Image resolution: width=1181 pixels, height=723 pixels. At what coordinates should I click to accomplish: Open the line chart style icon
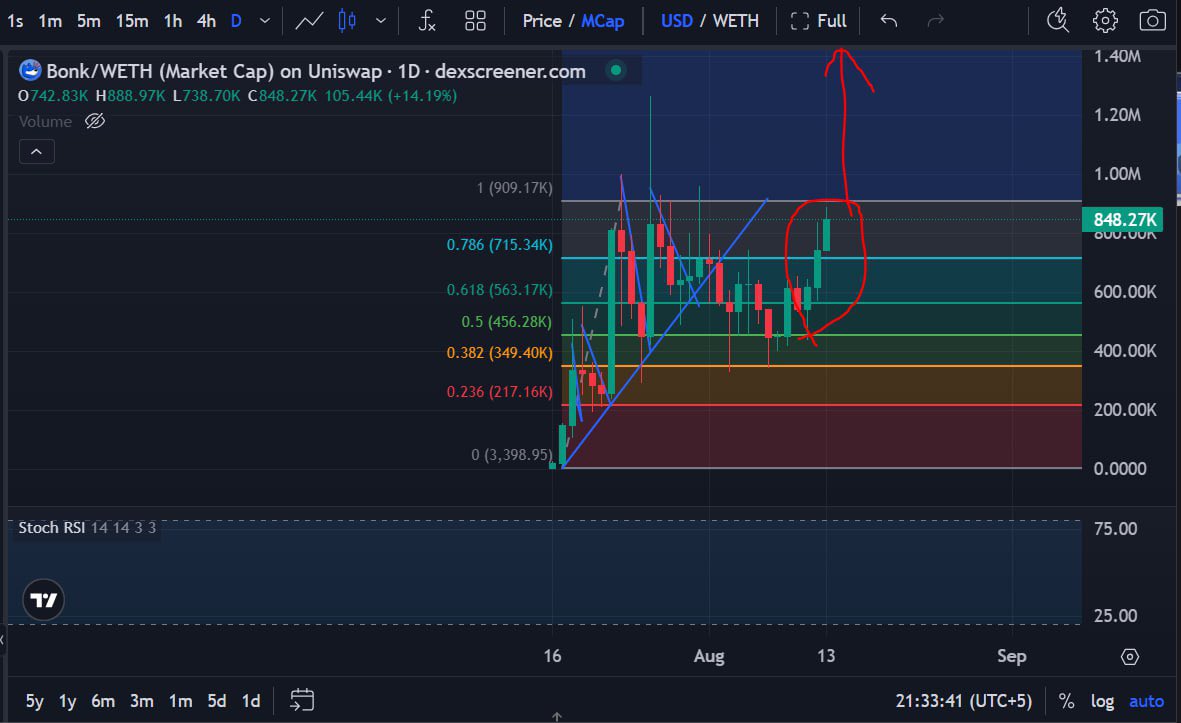point(309,21)
